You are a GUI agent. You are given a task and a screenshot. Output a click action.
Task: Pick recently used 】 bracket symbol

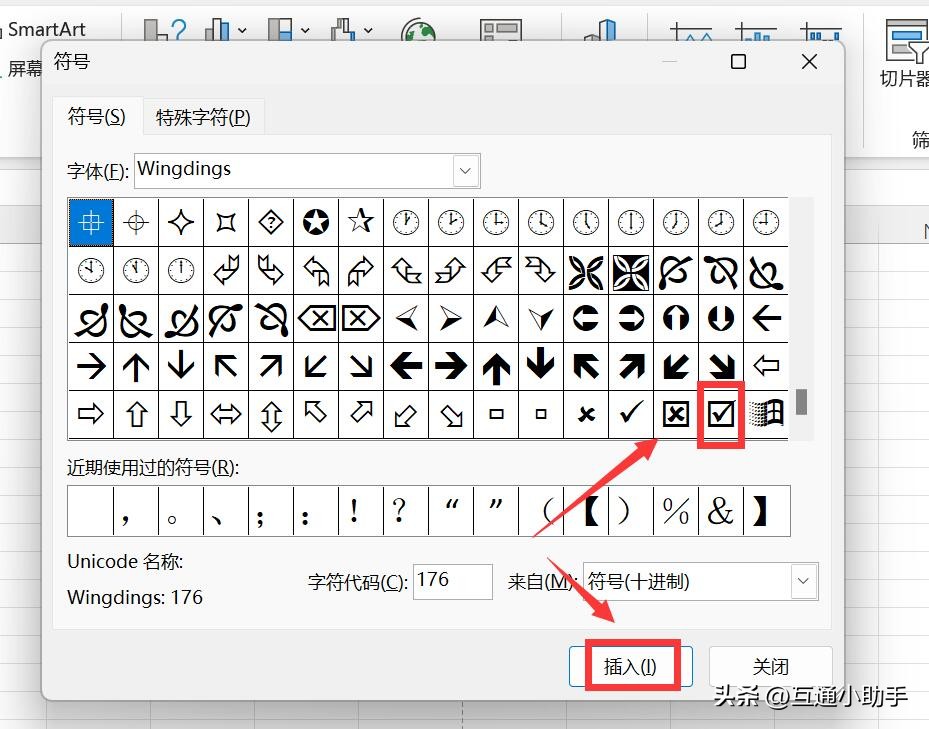[767, 511]
